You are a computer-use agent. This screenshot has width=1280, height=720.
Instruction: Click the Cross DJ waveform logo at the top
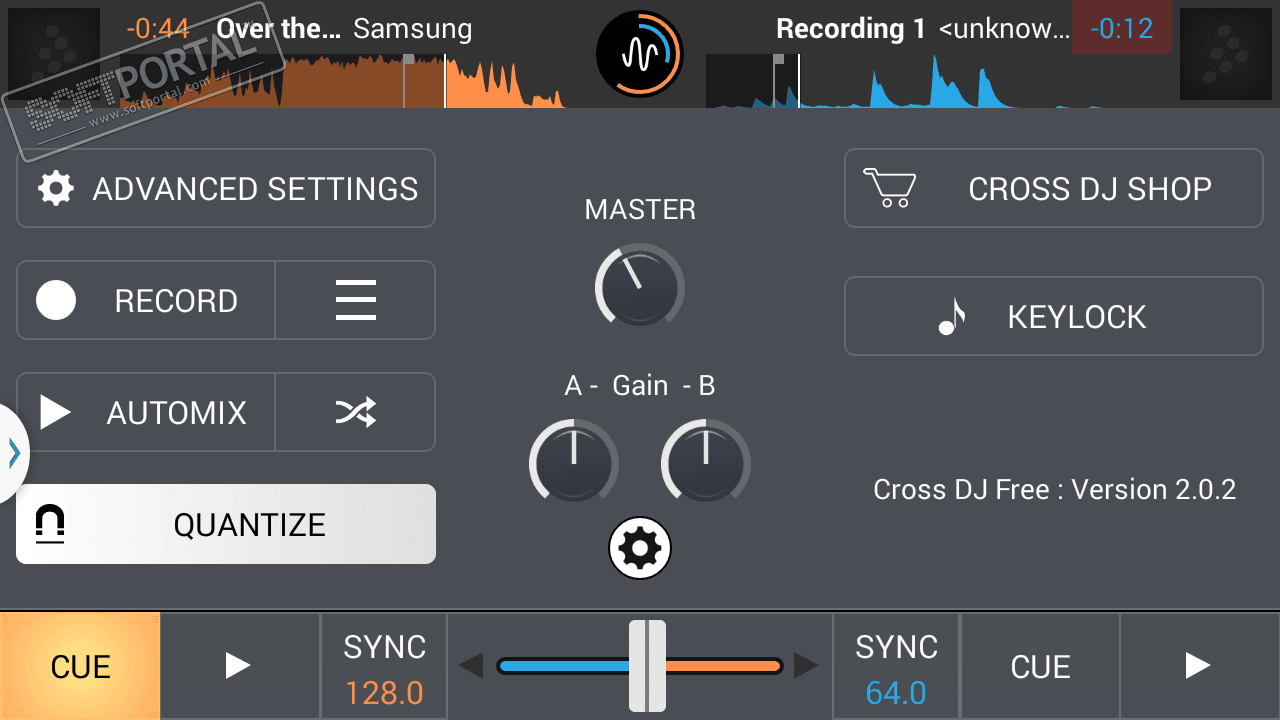(x=640, y=54)
